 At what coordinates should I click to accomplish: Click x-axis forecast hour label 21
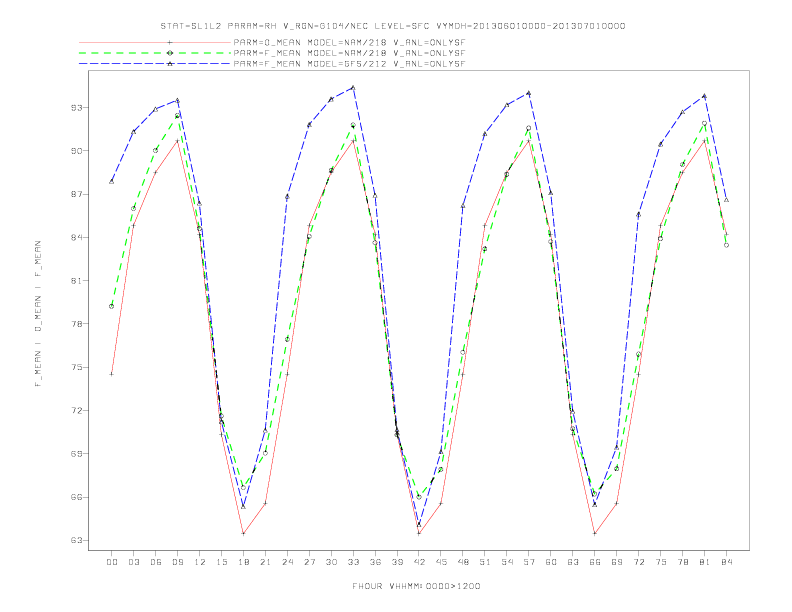pyautogui.click(x=265, y=562)
